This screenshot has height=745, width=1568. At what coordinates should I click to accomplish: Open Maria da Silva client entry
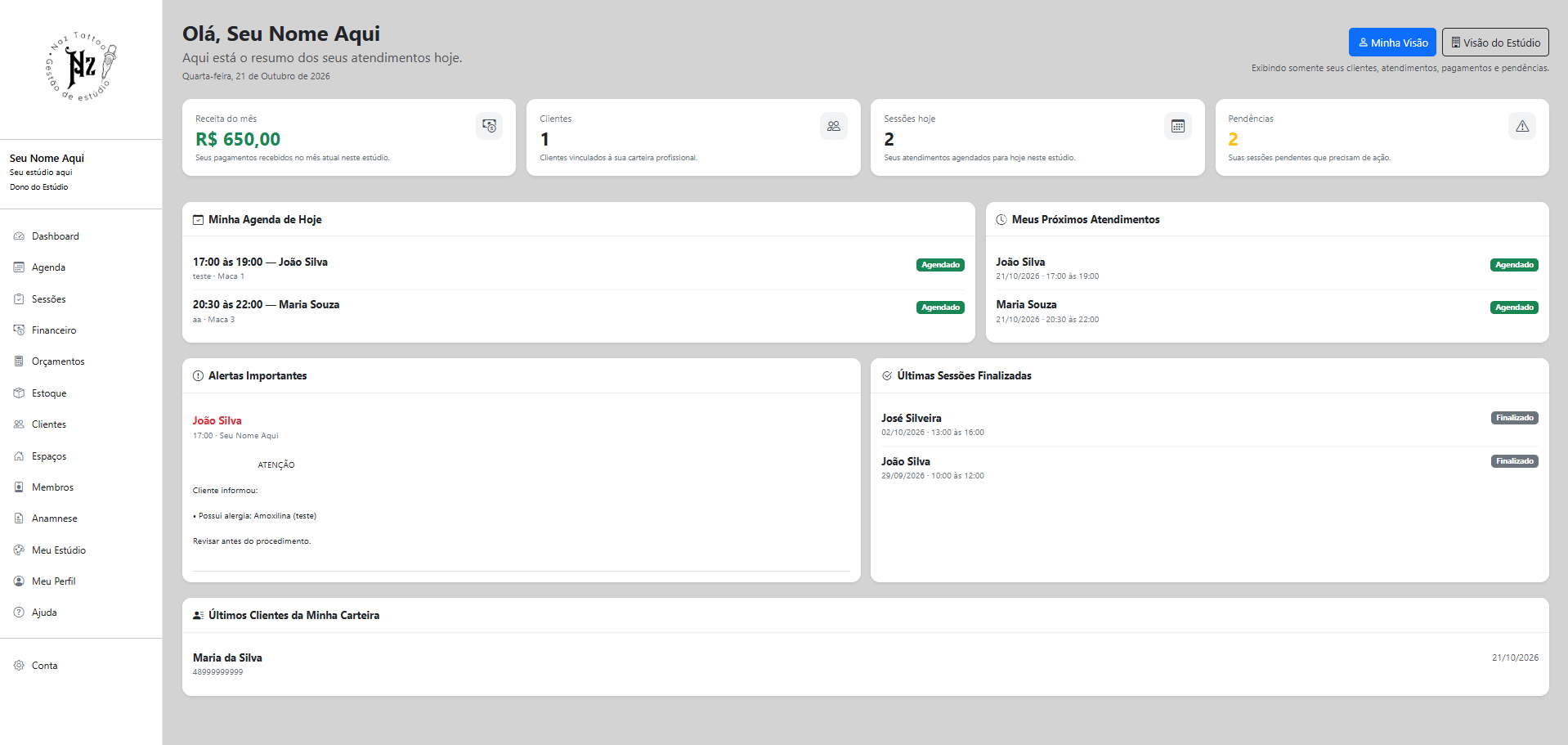coord(866,664)
